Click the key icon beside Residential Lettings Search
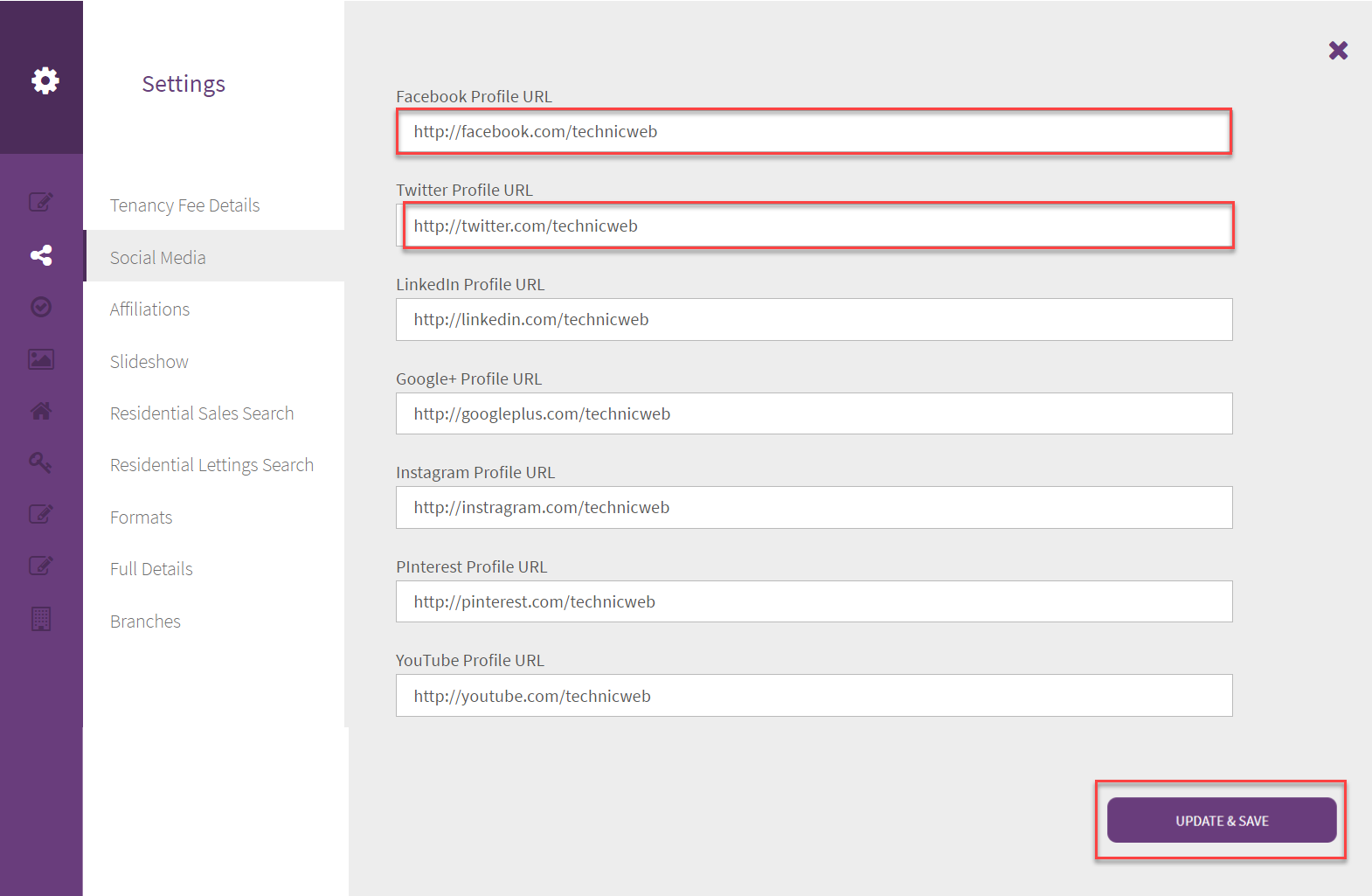This screenshot has width=1372, height=896. [x=41, y=462]
